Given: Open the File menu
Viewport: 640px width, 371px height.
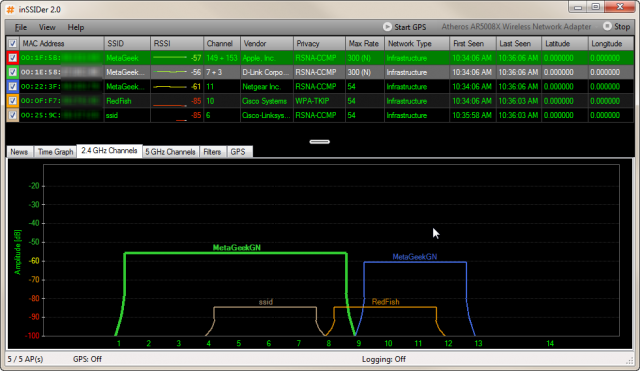Looking at the screenshot, I should 21,27.
